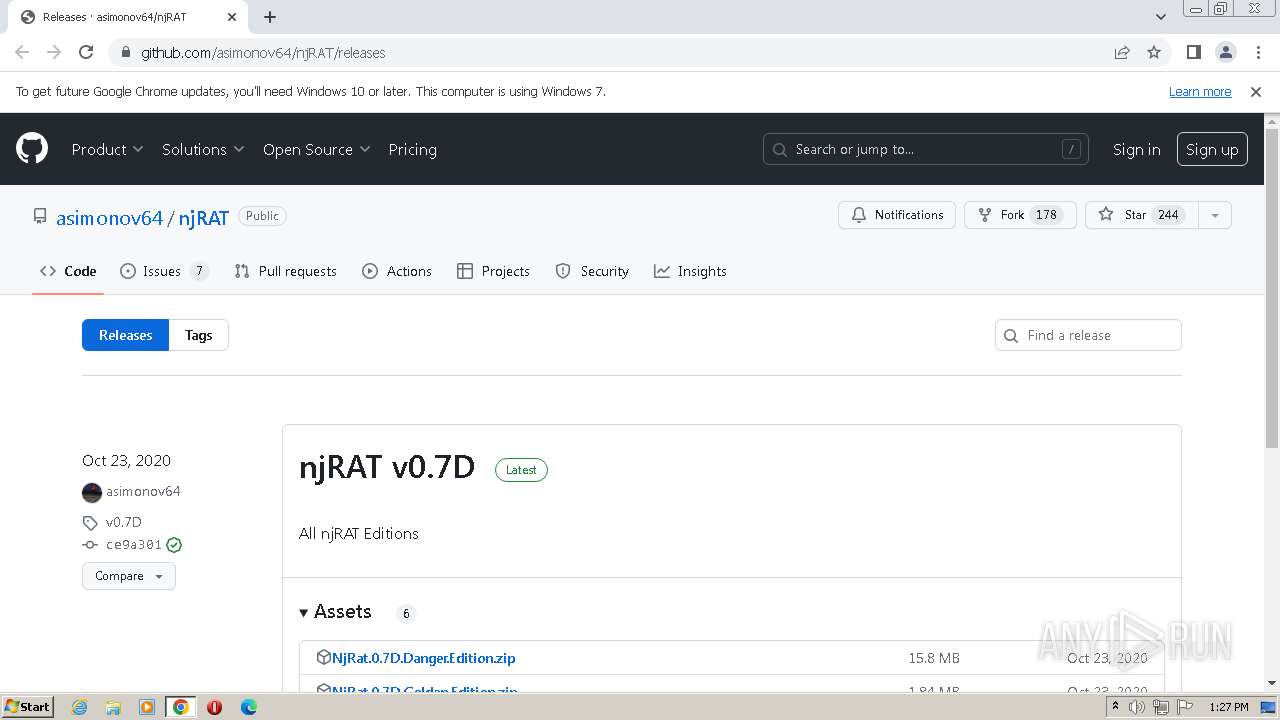Star the njRAT repository
Viewport: 1280px width, 720px height.
(x=1141, y=215)
